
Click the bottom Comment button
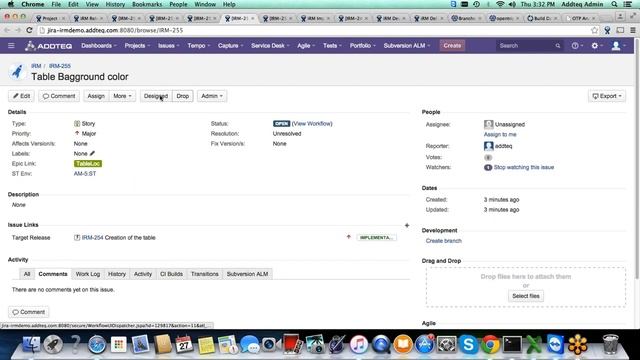point(29,312)
